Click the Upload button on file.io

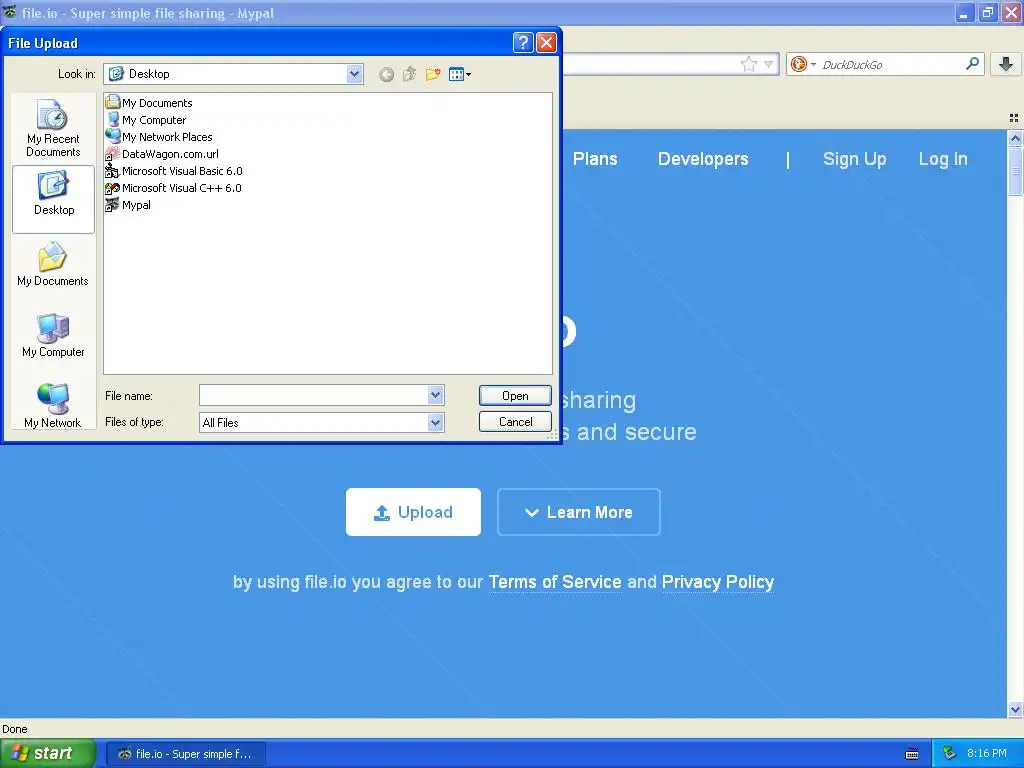coord(413,512)
